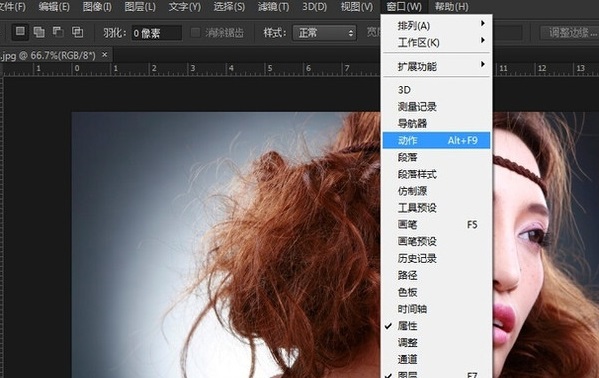The height and width of the screenshot is (378, 599).
Task: Open the 滤镜(T) menu
Action: 273,6
